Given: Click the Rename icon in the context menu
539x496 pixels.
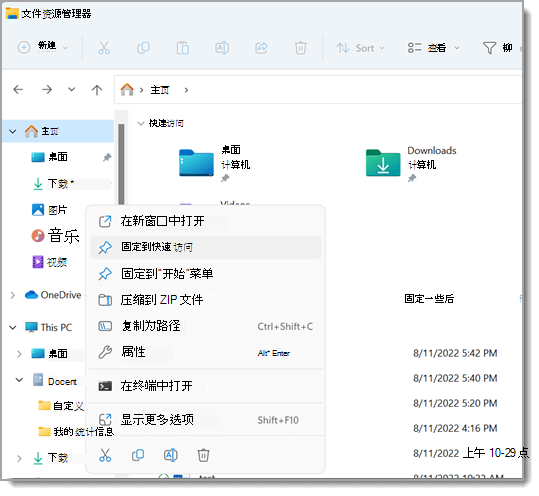Looking at the screenshot, I should [x=170, y=455].
